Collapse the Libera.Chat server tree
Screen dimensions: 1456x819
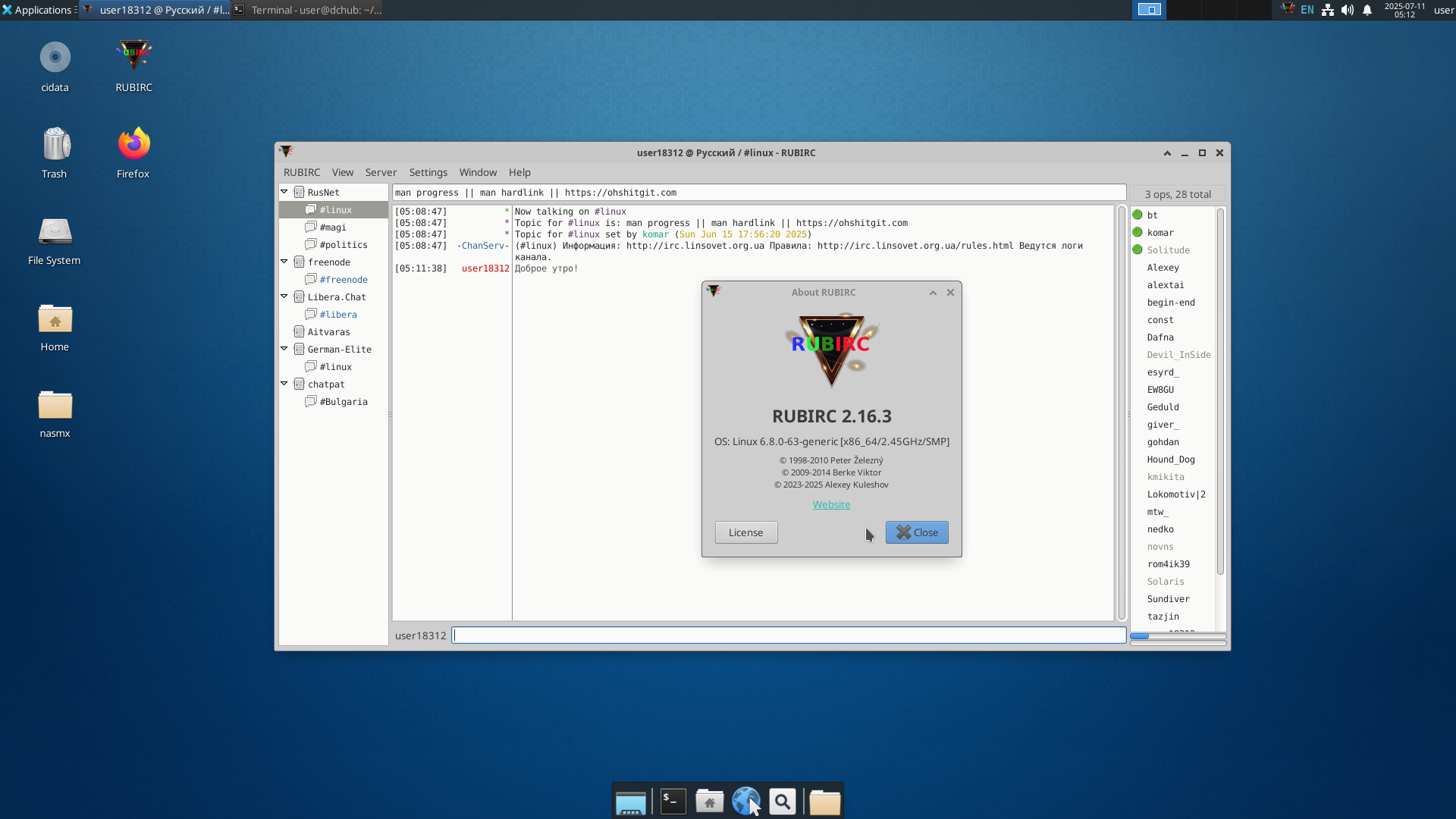point(284,297)
